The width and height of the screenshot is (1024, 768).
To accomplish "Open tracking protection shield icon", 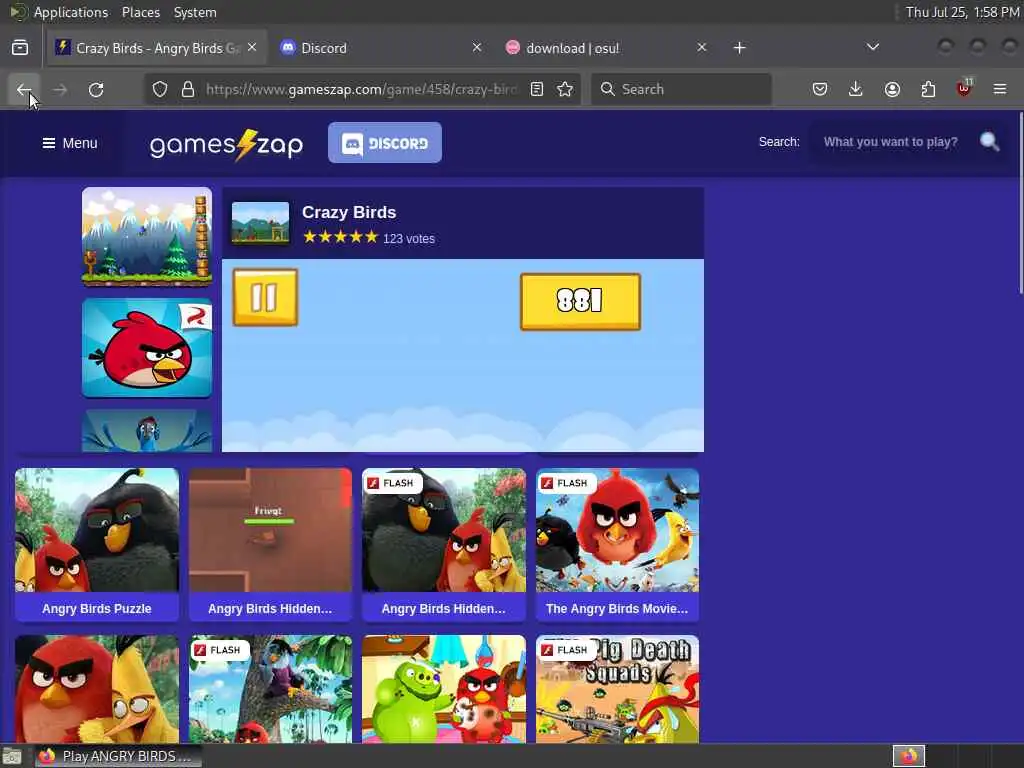I will coord(160,89).
